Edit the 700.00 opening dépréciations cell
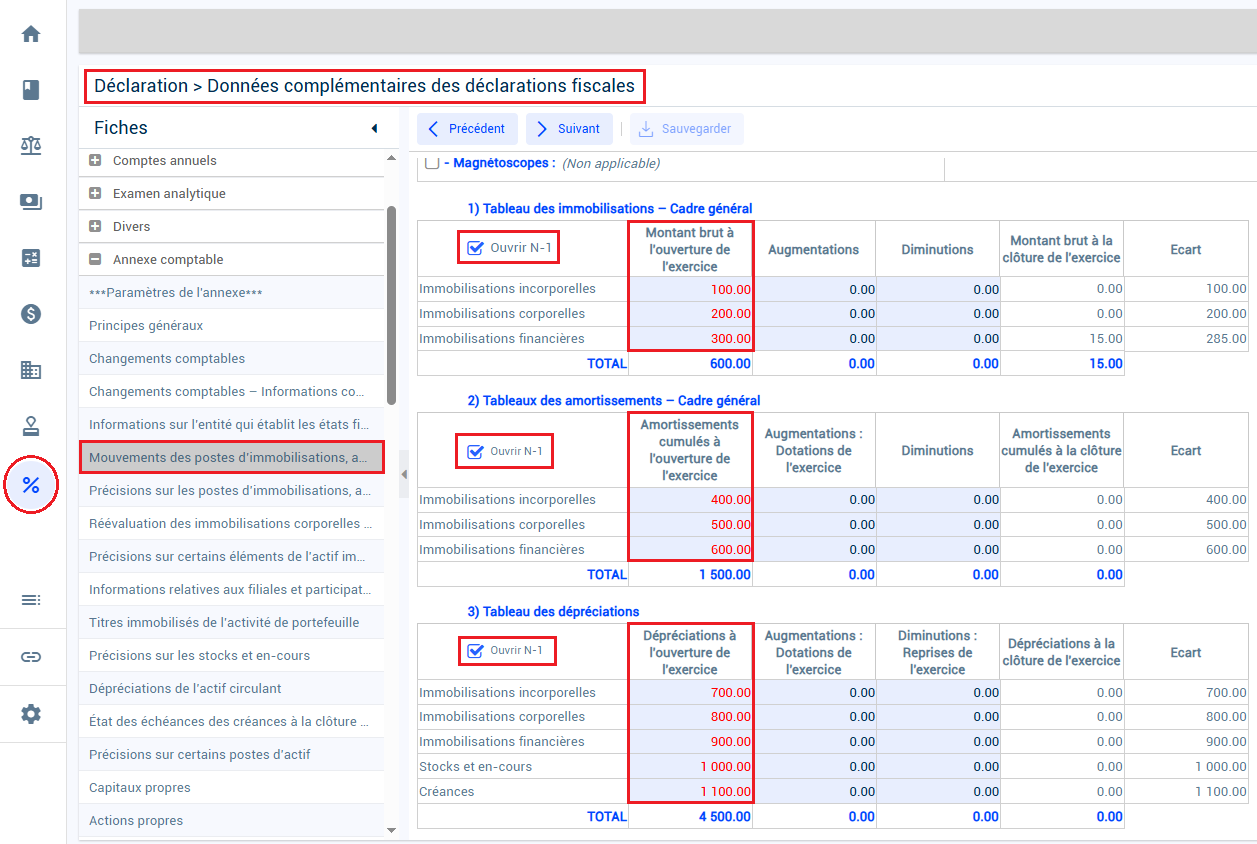 click(x=691, y=693)
